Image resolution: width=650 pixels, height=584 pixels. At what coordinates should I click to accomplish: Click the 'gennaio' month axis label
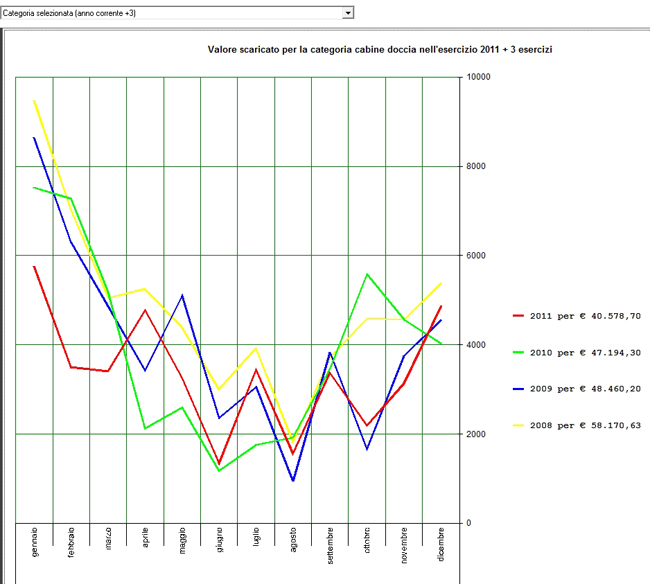click(x=34, y=542)
